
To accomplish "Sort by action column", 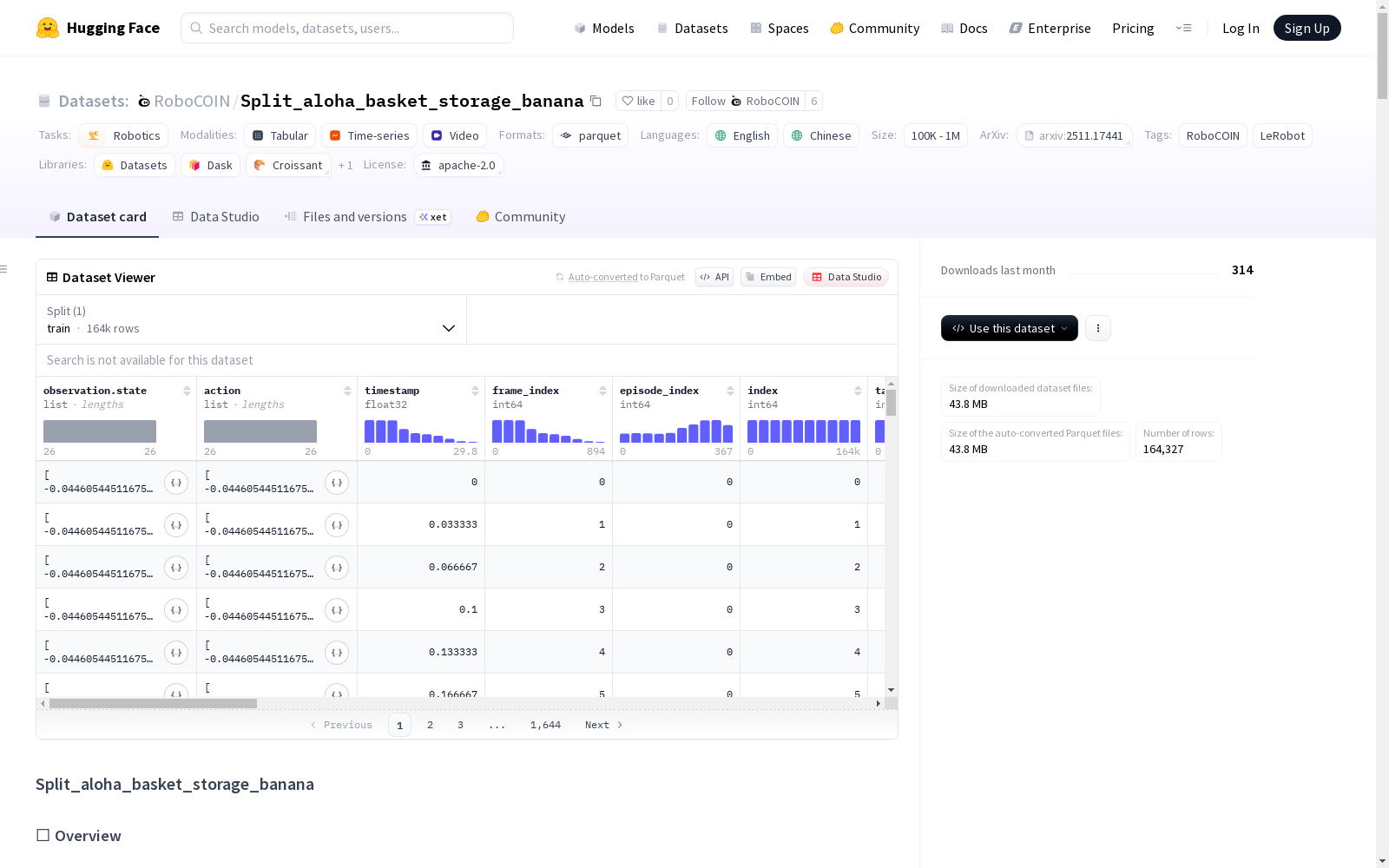I will point(347,391).
